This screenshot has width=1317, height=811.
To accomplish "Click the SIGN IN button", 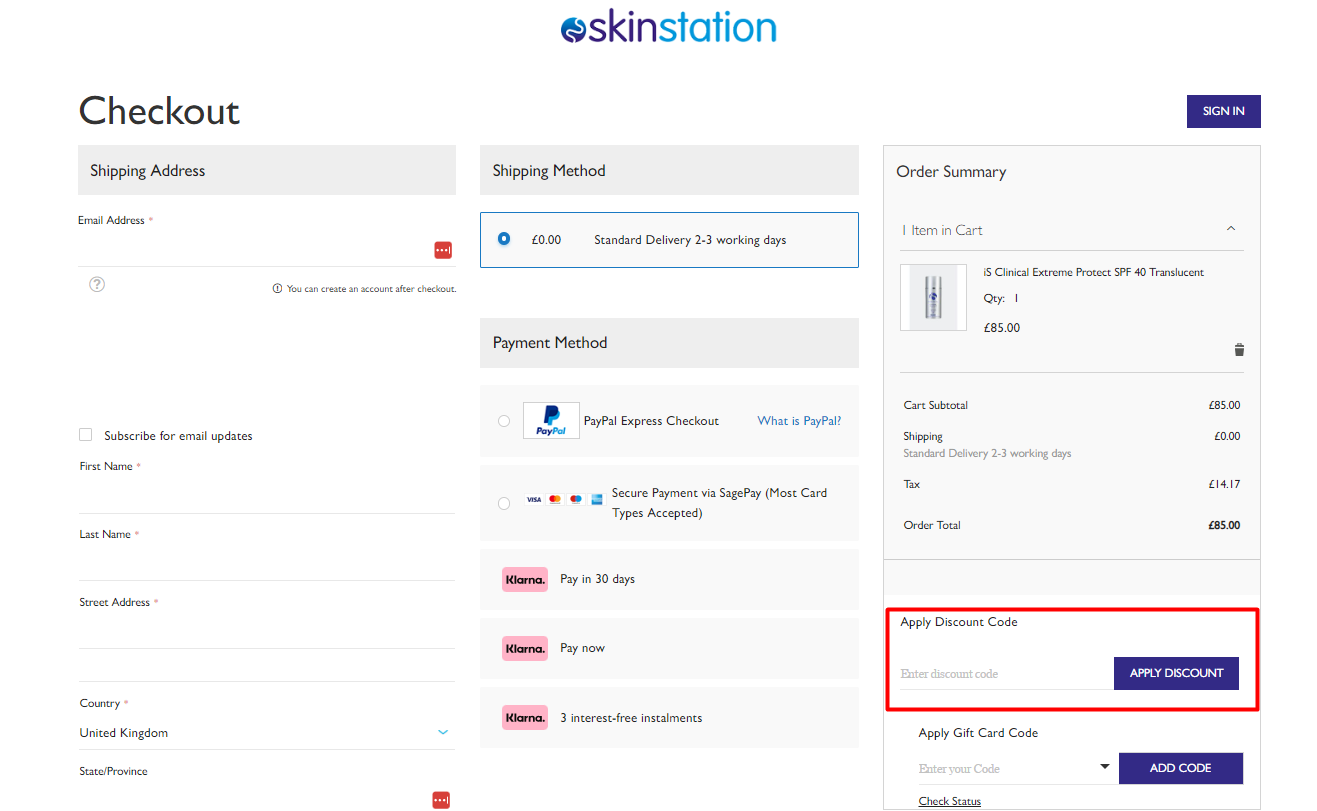I will click(x=1223, y=111).
